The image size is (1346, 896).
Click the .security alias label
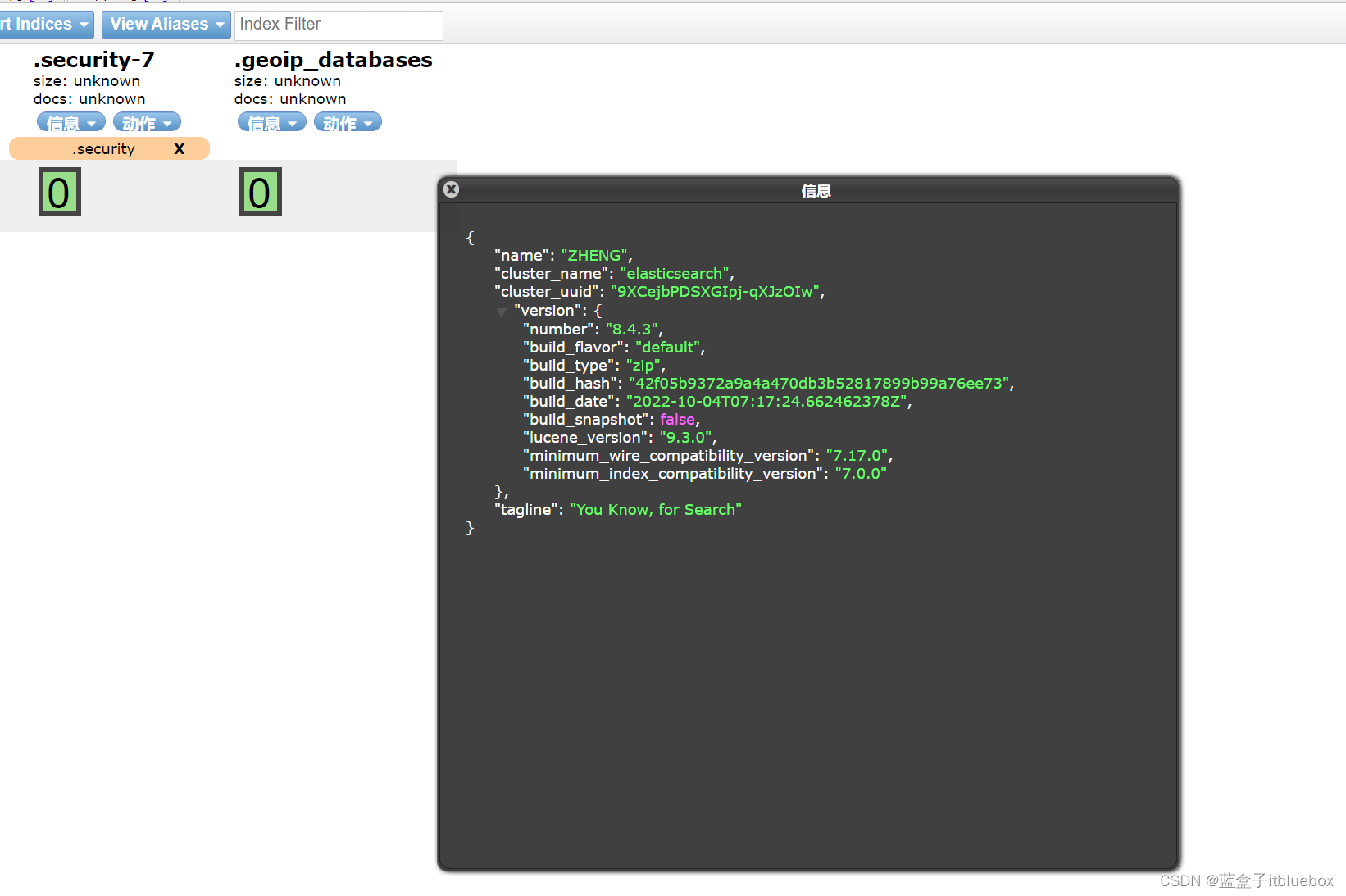(x=103, y=148)
